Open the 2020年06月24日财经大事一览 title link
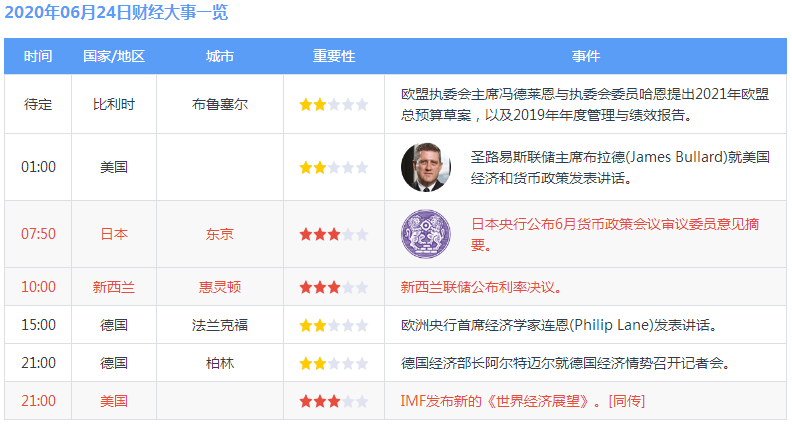The image size is (792, 427). pyautogui.click(x=115, y=13)
